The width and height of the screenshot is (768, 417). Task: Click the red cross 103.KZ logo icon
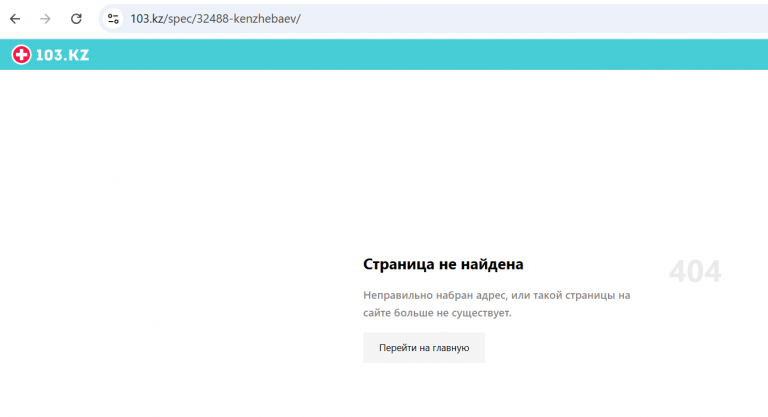pyautogui.click(x=21, y=54)
